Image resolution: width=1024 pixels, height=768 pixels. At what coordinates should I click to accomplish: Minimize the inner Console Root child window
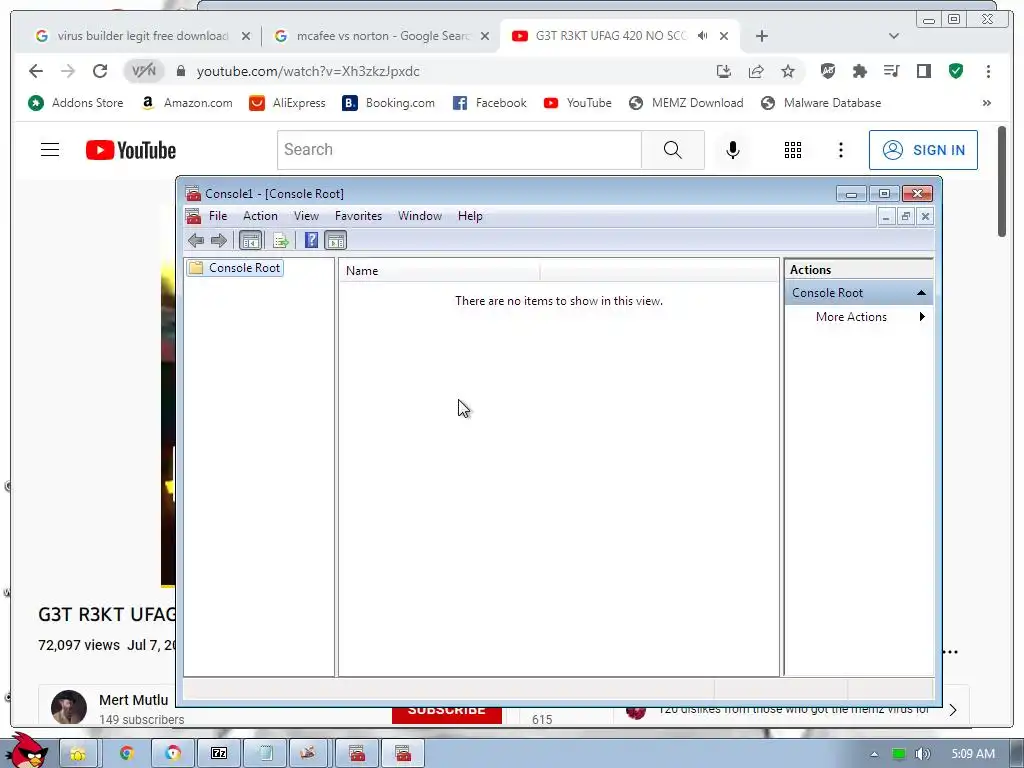pyautogui.click(x=886, y=216)
